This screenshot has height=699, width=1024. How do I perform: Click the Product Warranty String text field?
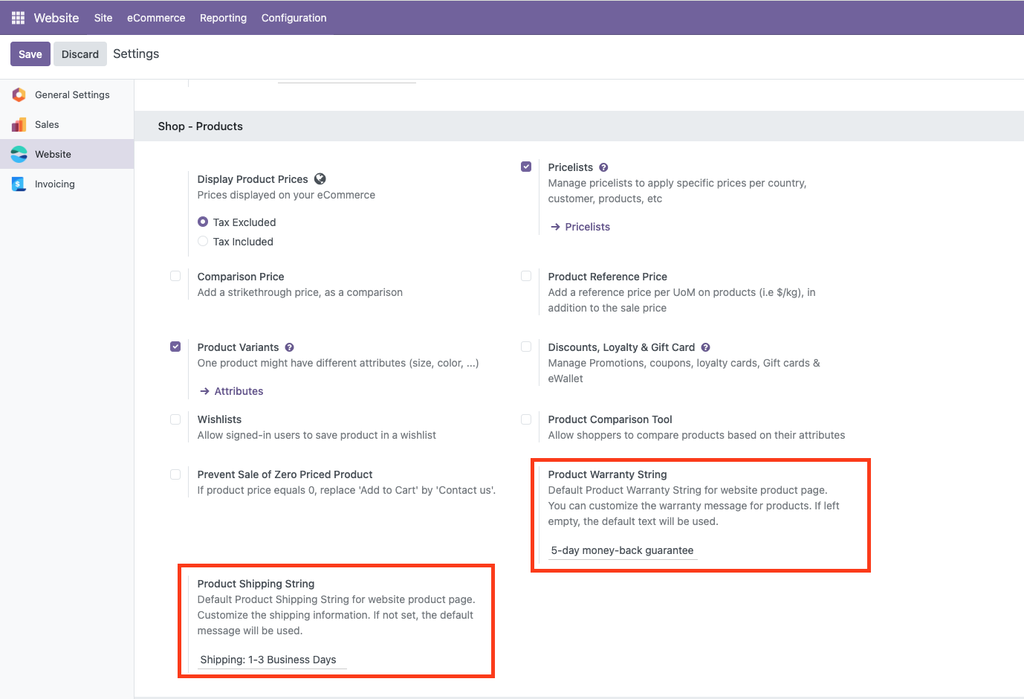(x=622, y=550)
